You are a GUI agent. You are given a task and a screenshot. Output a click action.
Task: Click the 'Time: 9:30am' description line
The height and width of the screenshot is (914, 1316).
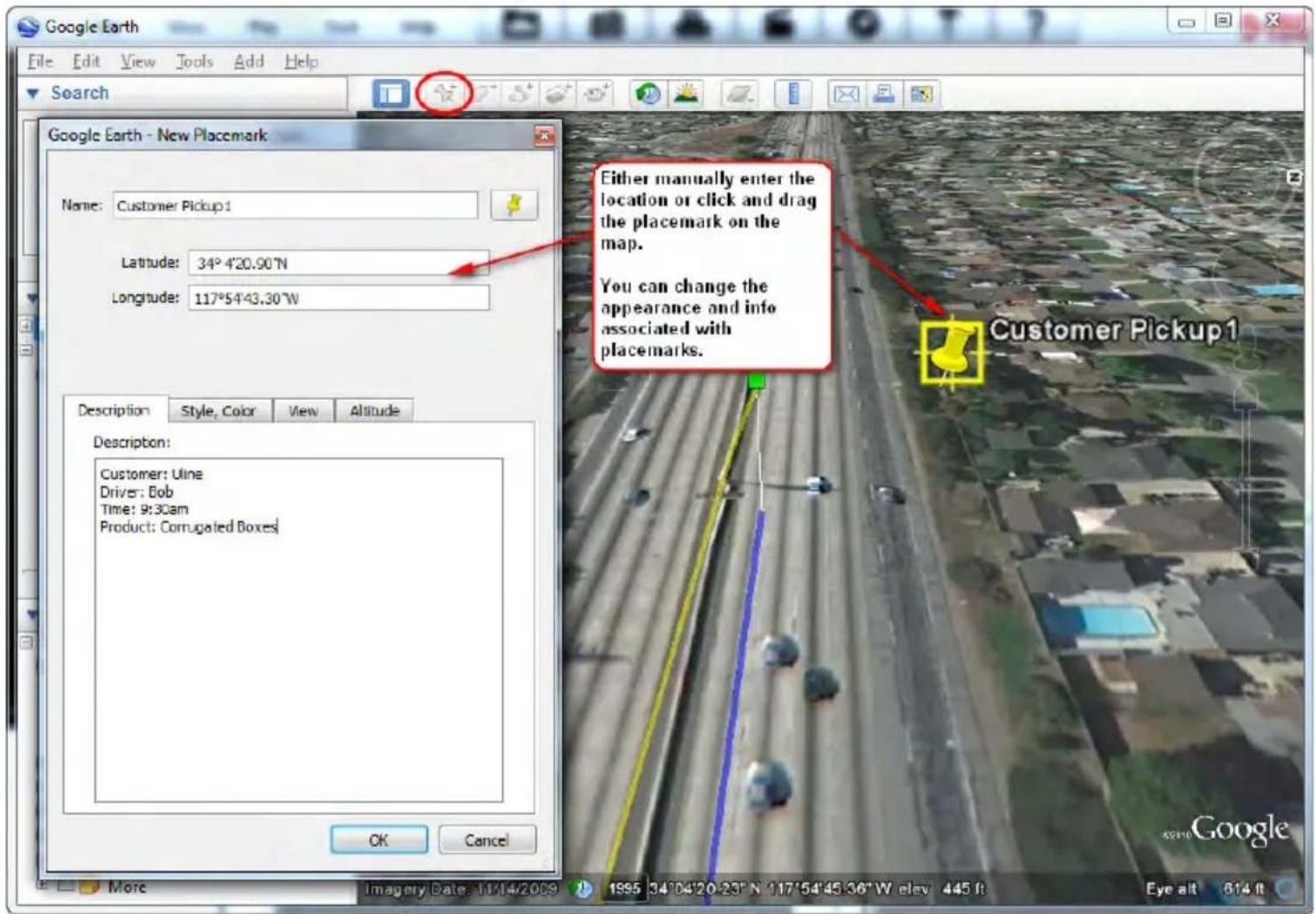144,509
